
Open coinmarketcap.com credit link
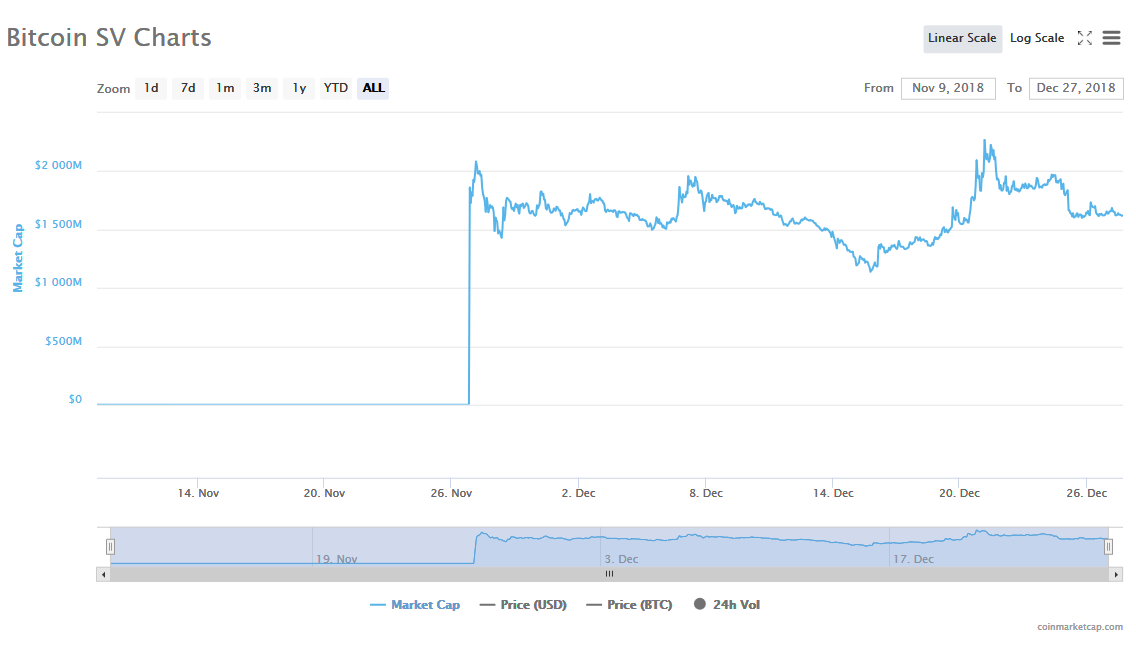point(1079,627)
